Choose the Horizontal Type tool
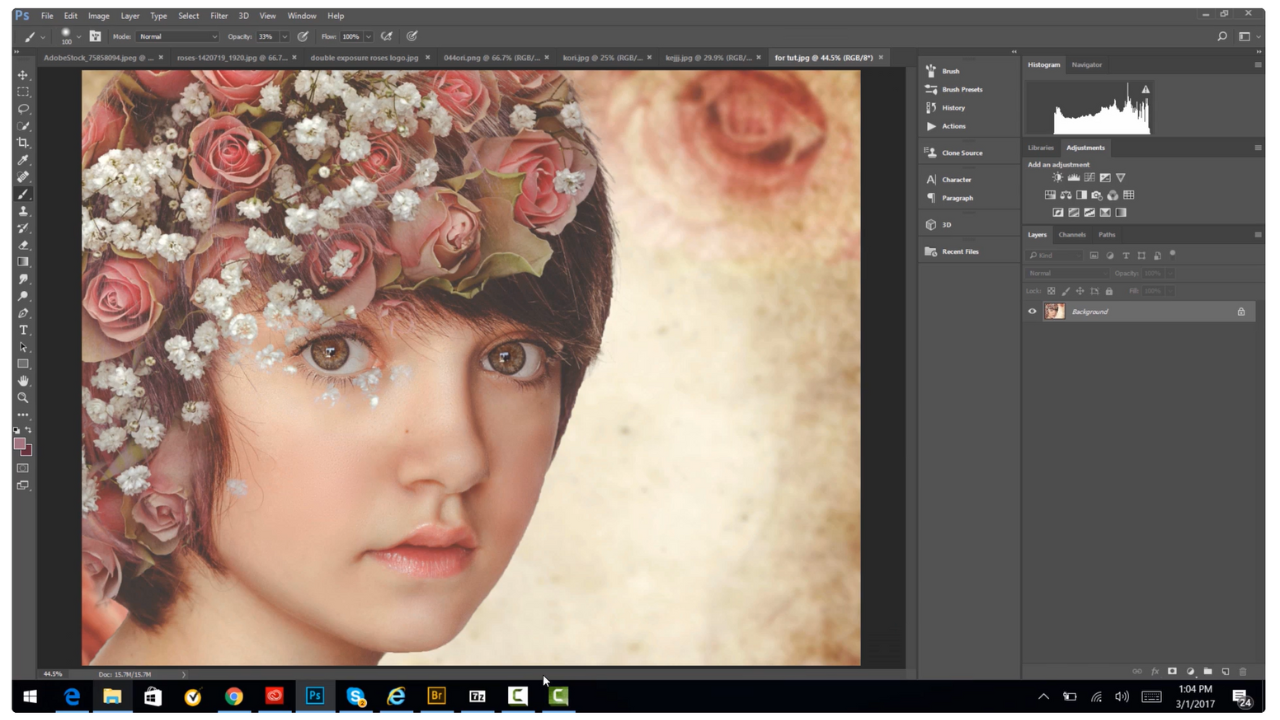The height and width of the screenshot is (720, 1280). pos(23,330)
